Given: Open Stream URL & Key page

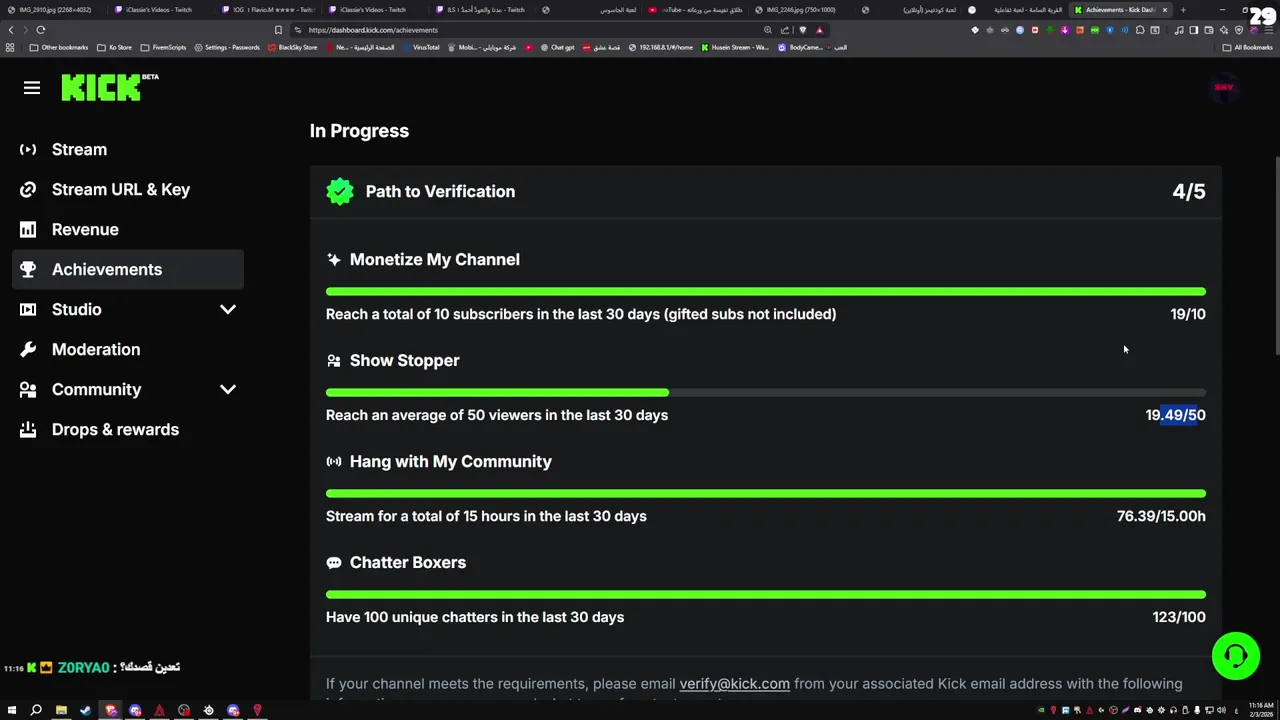Looking at the screenshot, I should click(x=120, y=190).
